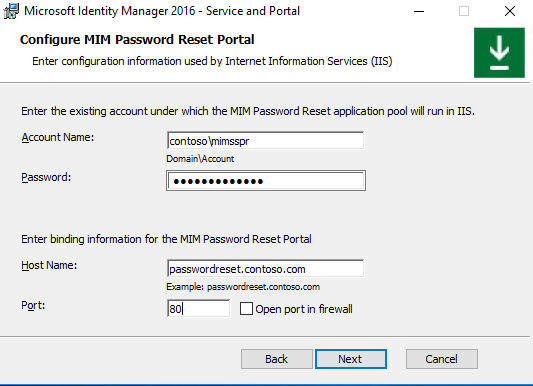Cancel the MIM setup wizard
The image size is (533, 386).
tap(442, 359)
